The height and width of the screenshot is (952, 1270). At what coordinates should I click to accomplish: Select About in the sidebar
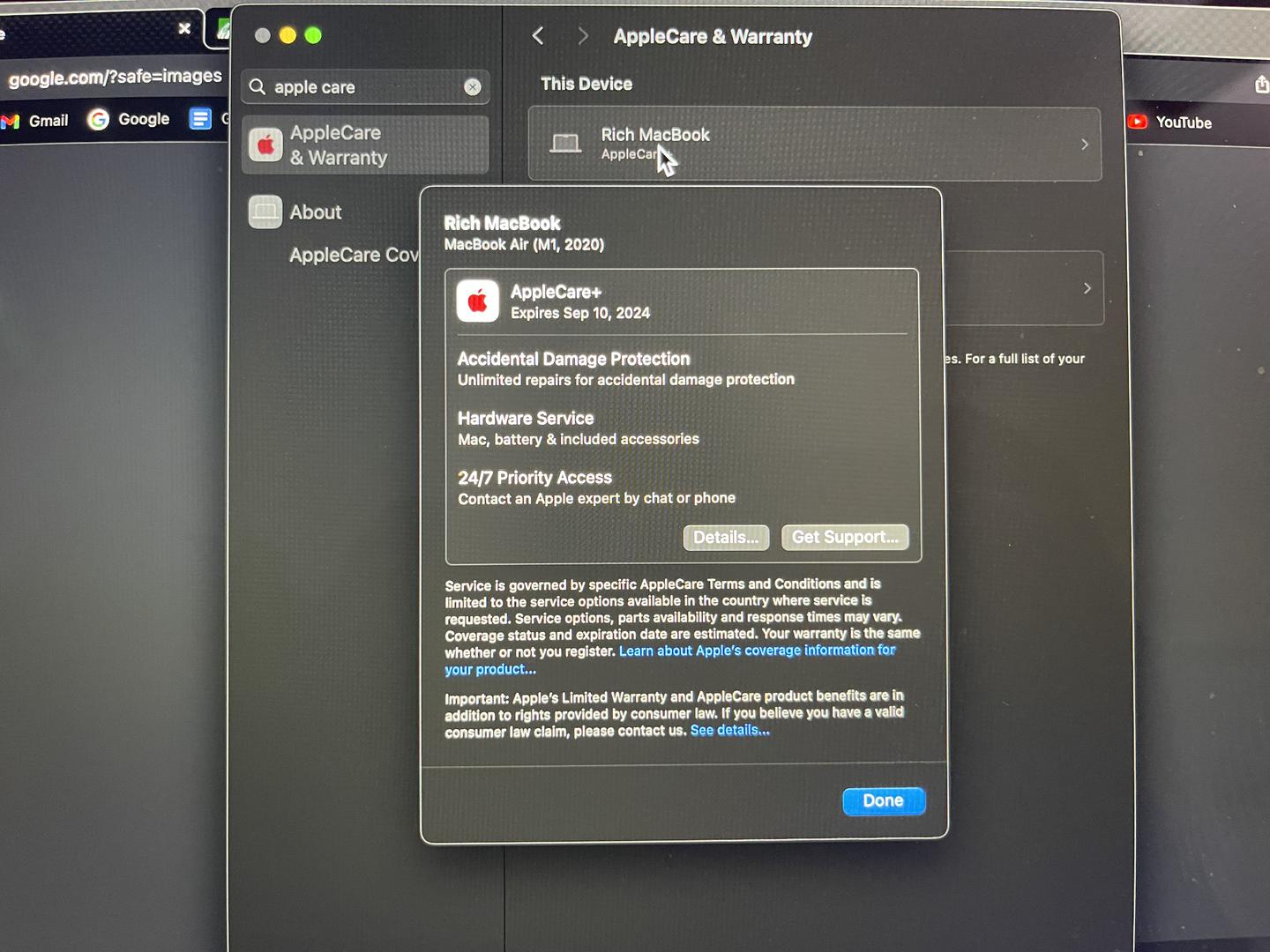pos(316,212)
